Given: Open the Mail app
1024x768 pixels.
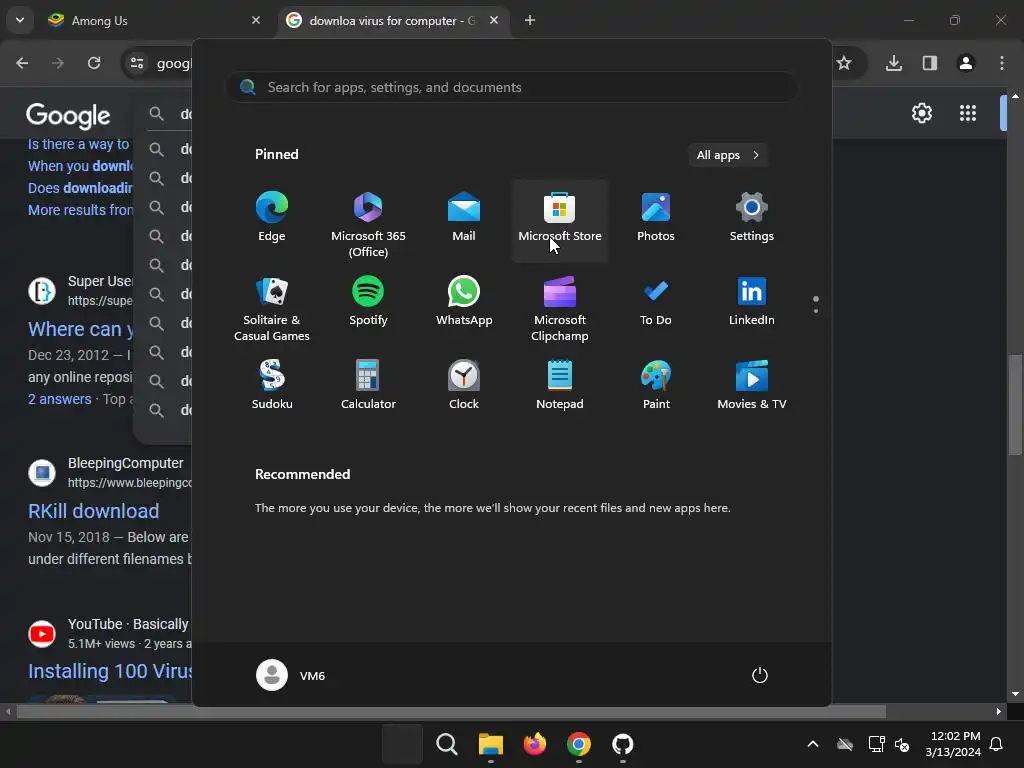Looking at the screenshot, I should click(x=464, y=218).
